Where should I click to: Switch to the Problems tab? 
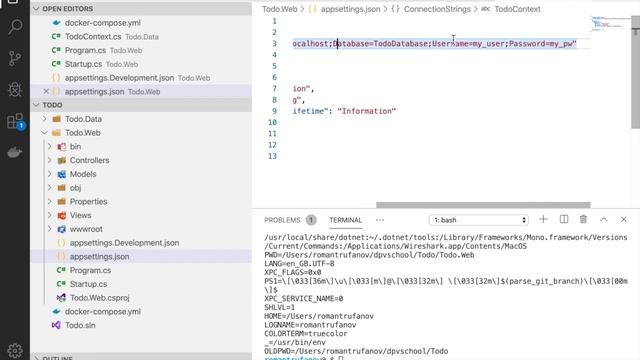coord(282,220)
